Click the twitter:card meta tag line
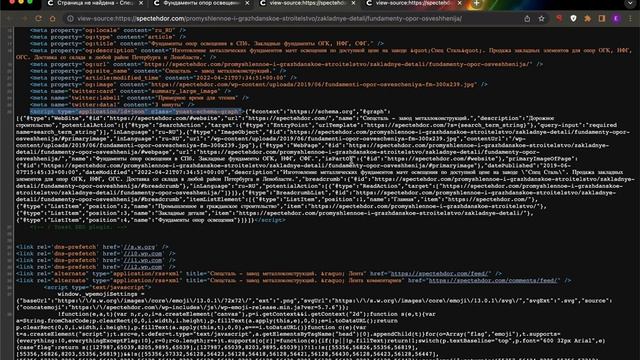Screen dimensions: 640x360 click(130, 91)
